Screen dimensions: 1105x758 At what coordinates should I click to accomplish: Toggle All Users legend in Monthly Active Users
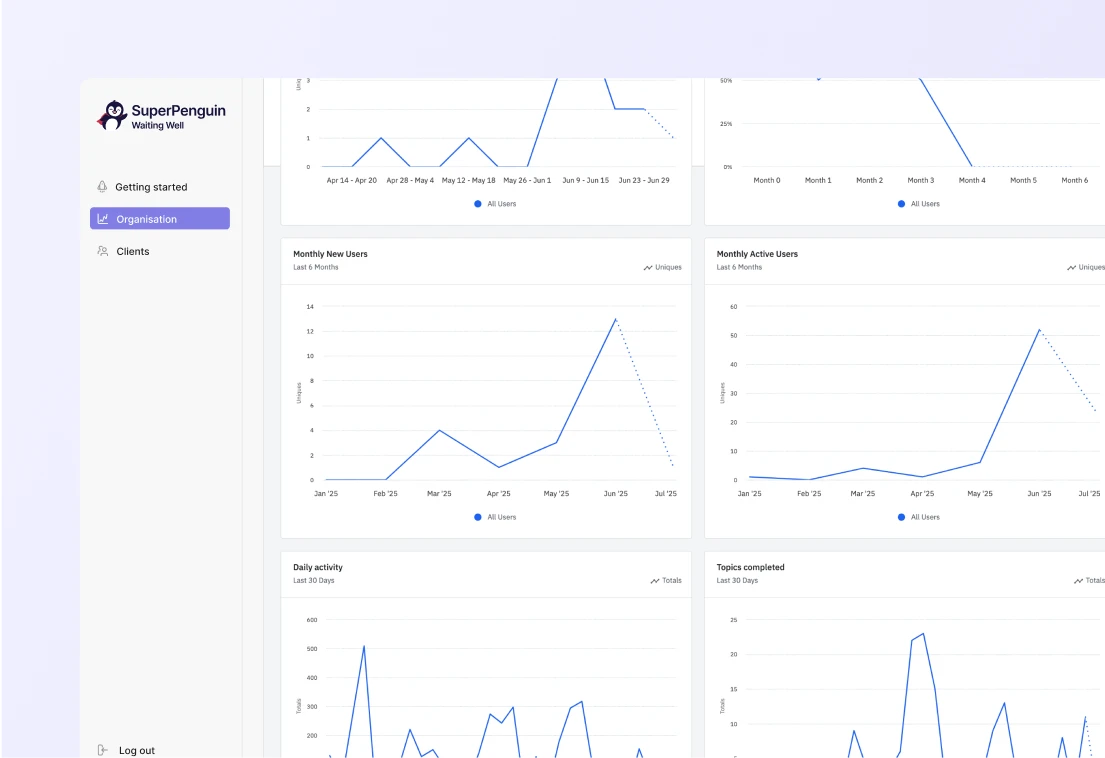[x=919, y=517]
